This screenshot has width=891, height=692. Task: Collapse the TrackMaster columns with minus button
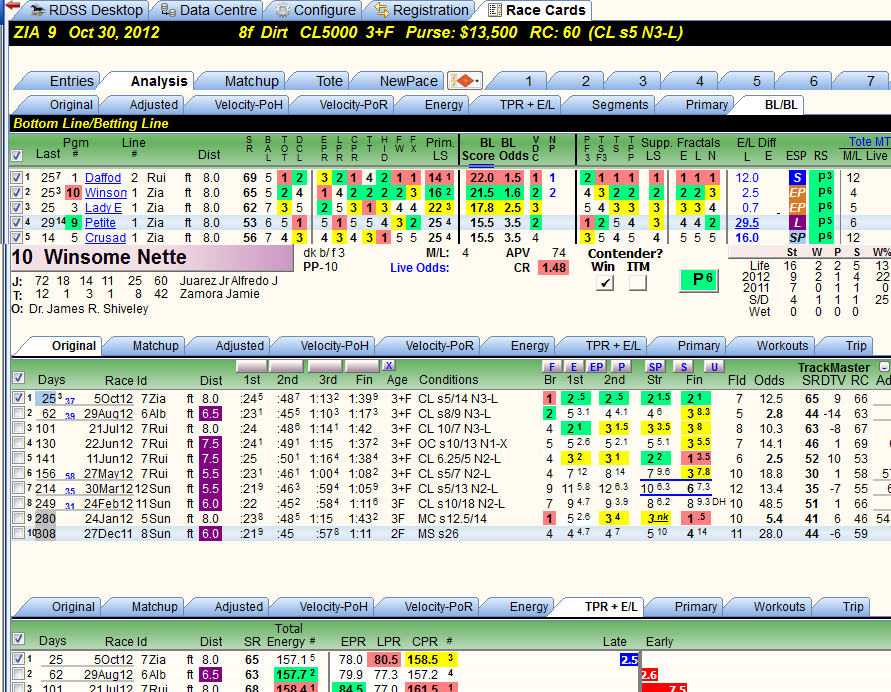[x=884, y=367]
